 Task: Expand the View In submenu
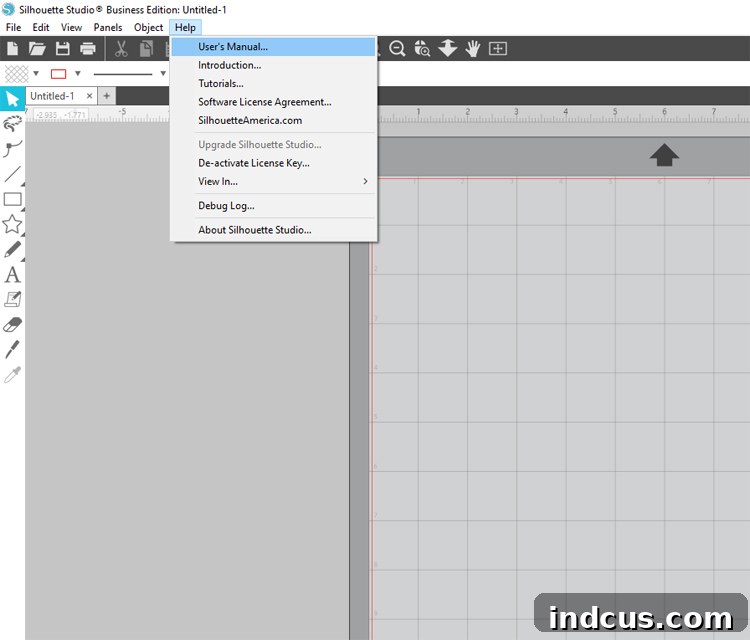(x=274, y=181)
